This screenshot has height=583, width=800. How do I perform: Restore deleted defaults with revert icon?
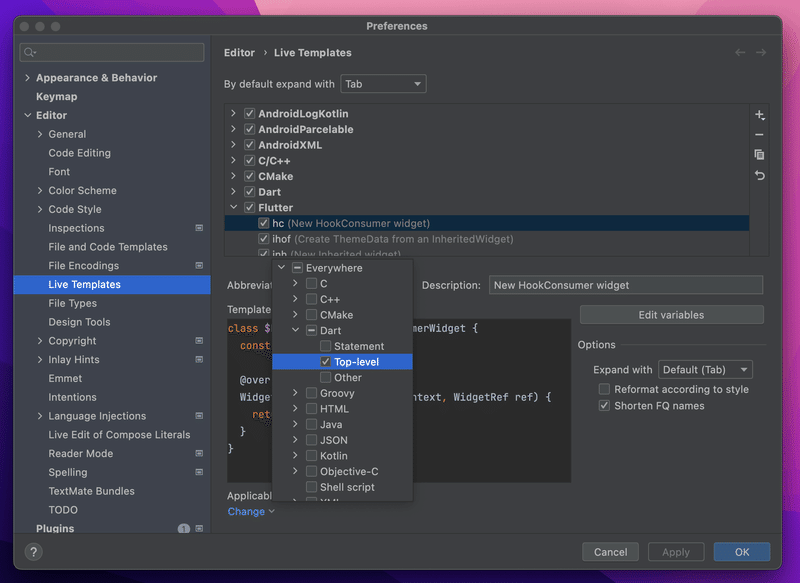[x=759, y=175]
